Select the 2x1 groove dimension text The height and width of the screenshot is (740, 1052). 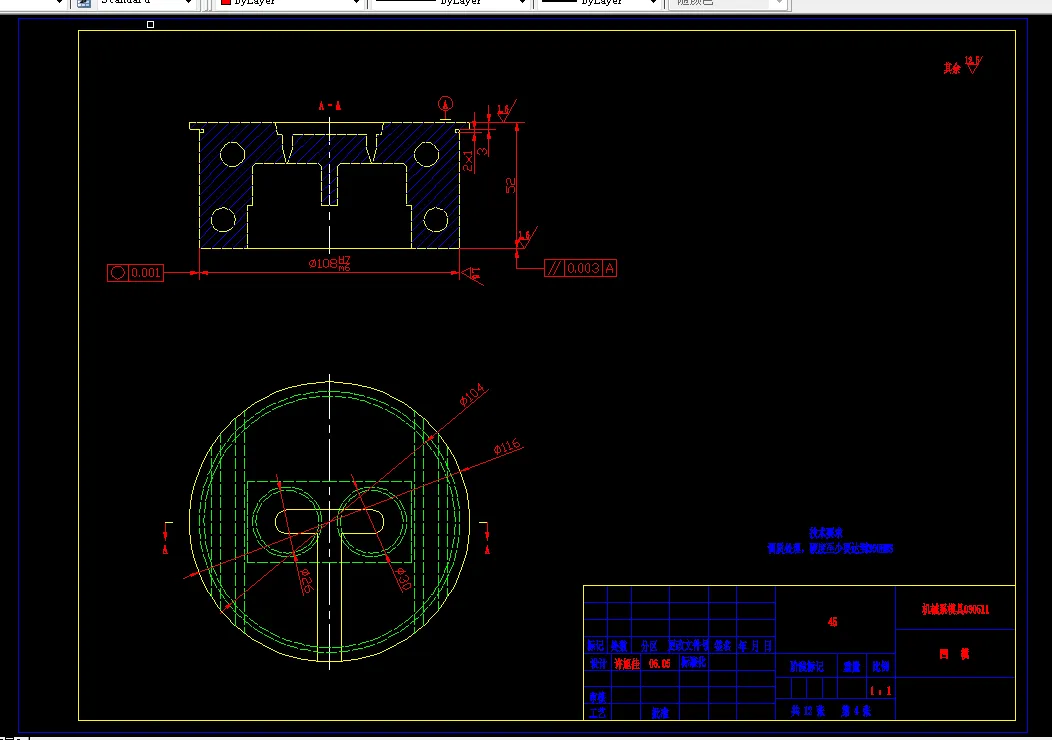coord(468,161)
